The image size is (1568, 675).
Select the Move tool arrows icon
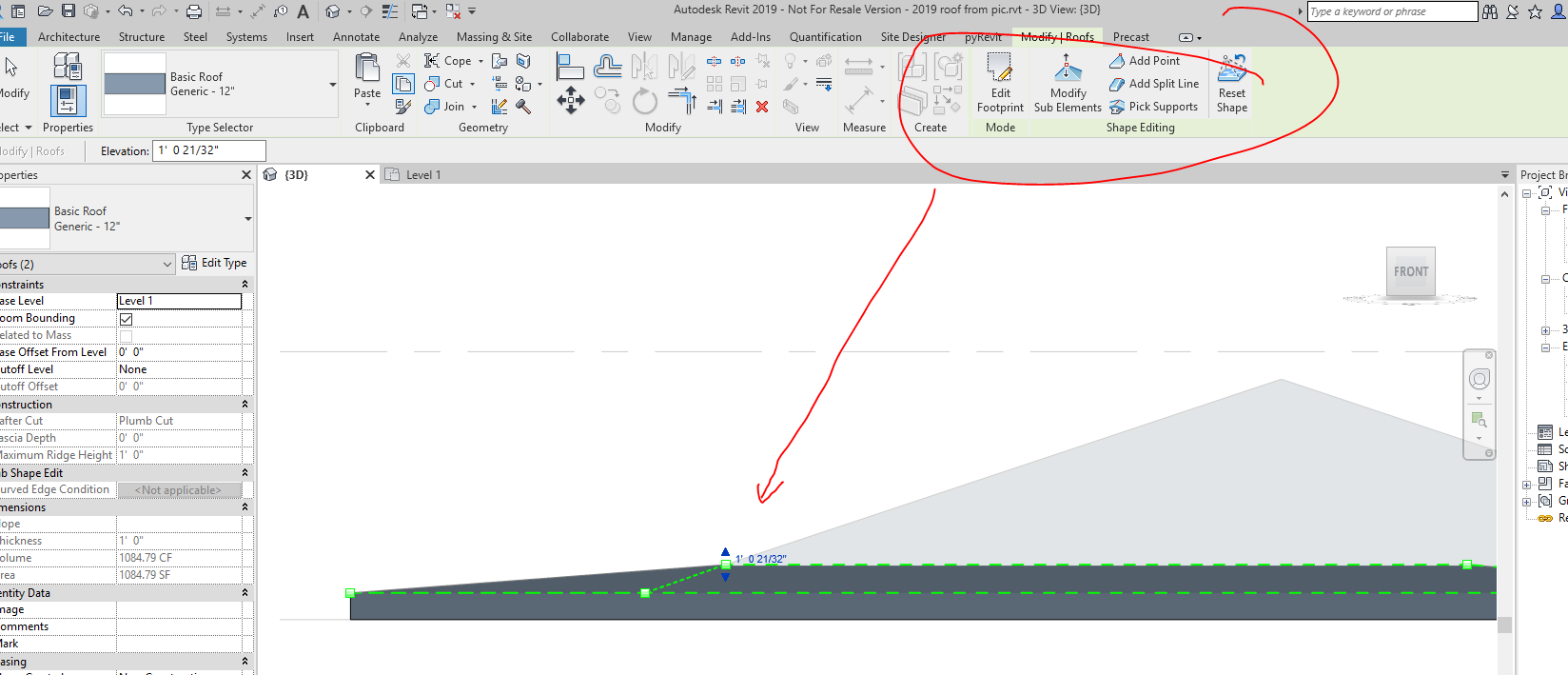[571, 100]
